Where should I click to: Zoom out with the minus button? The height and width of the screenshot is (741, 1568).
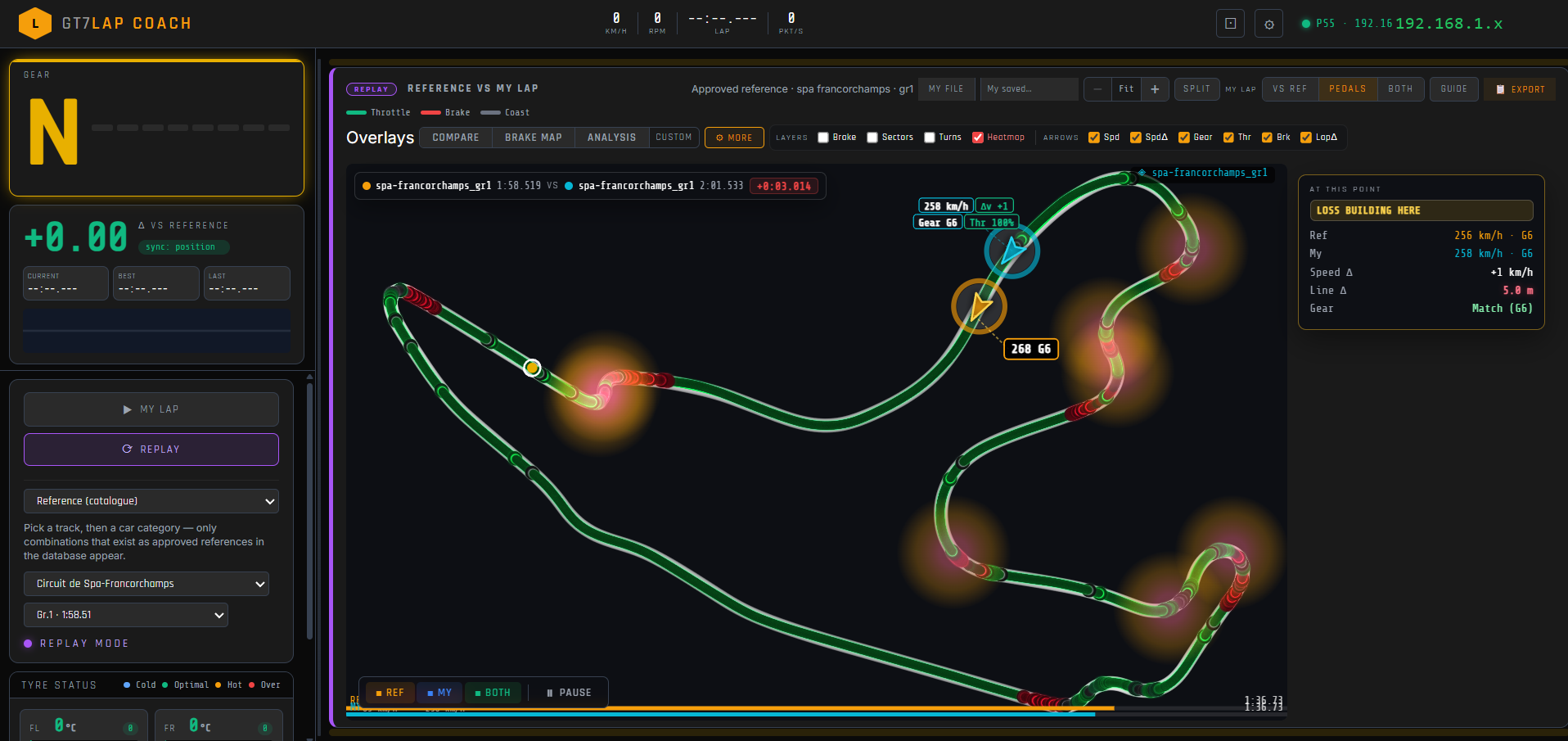click(1097, 89)
